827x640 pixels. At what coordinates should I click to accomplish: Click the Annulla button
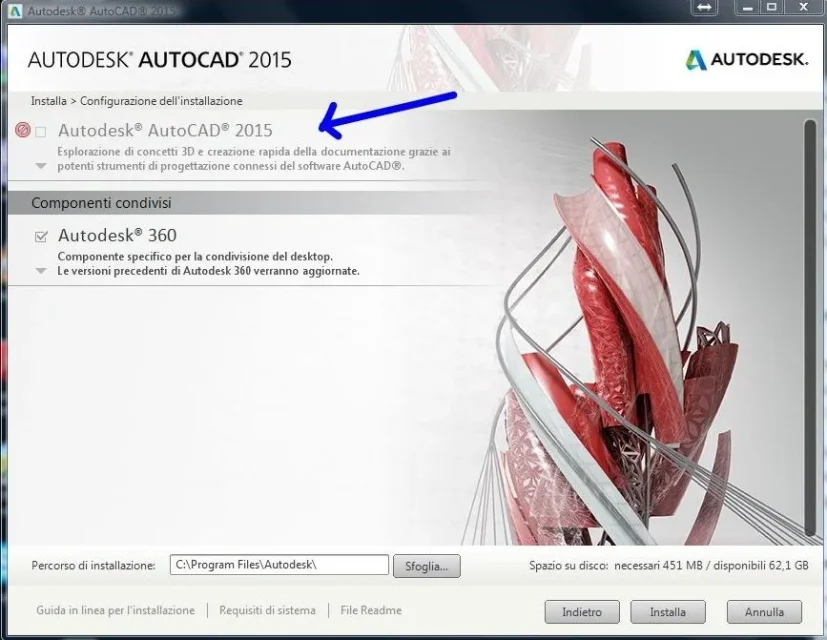(764, 612)
